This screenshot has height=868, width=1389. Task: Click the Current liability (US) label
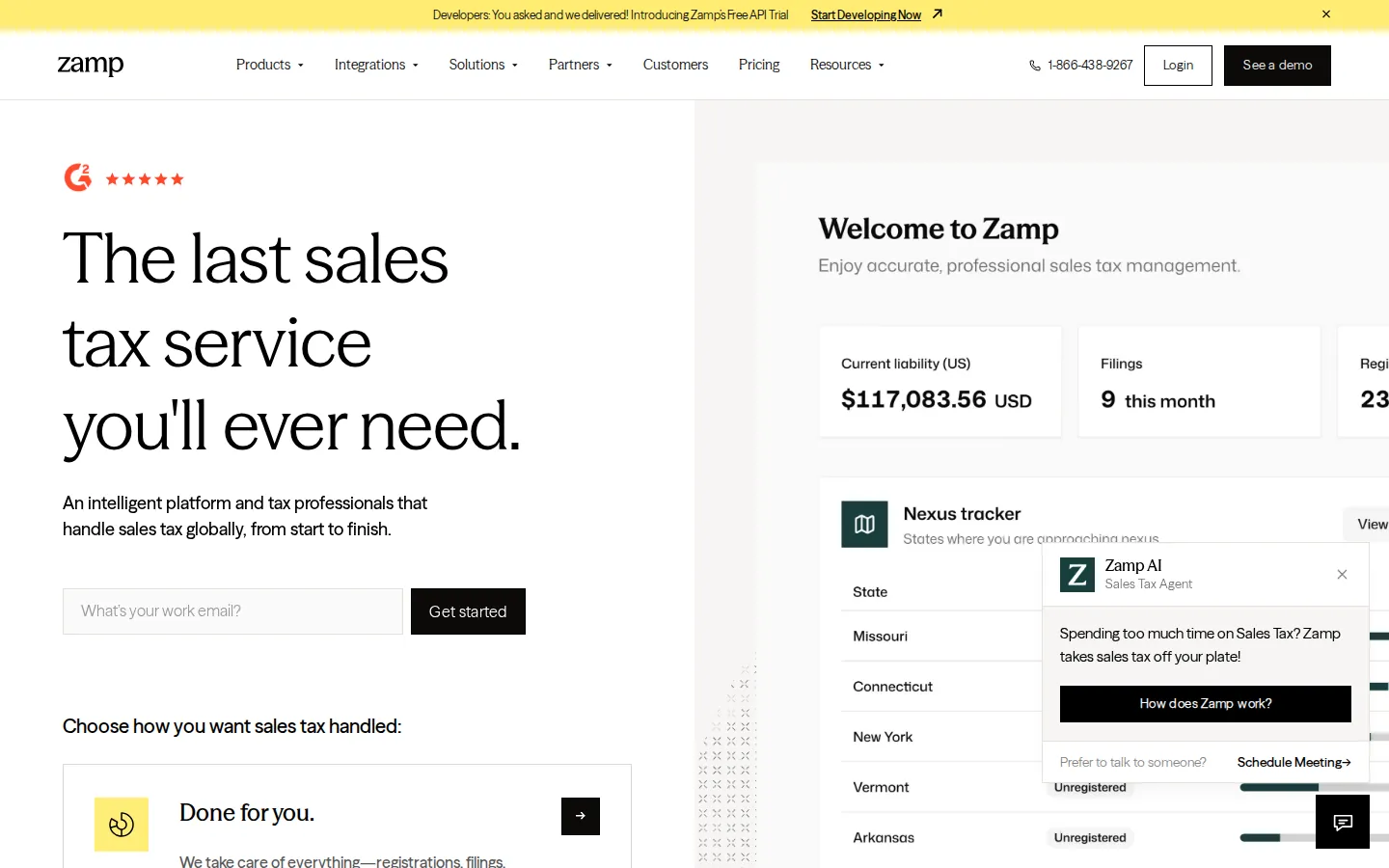coord(906,364)
